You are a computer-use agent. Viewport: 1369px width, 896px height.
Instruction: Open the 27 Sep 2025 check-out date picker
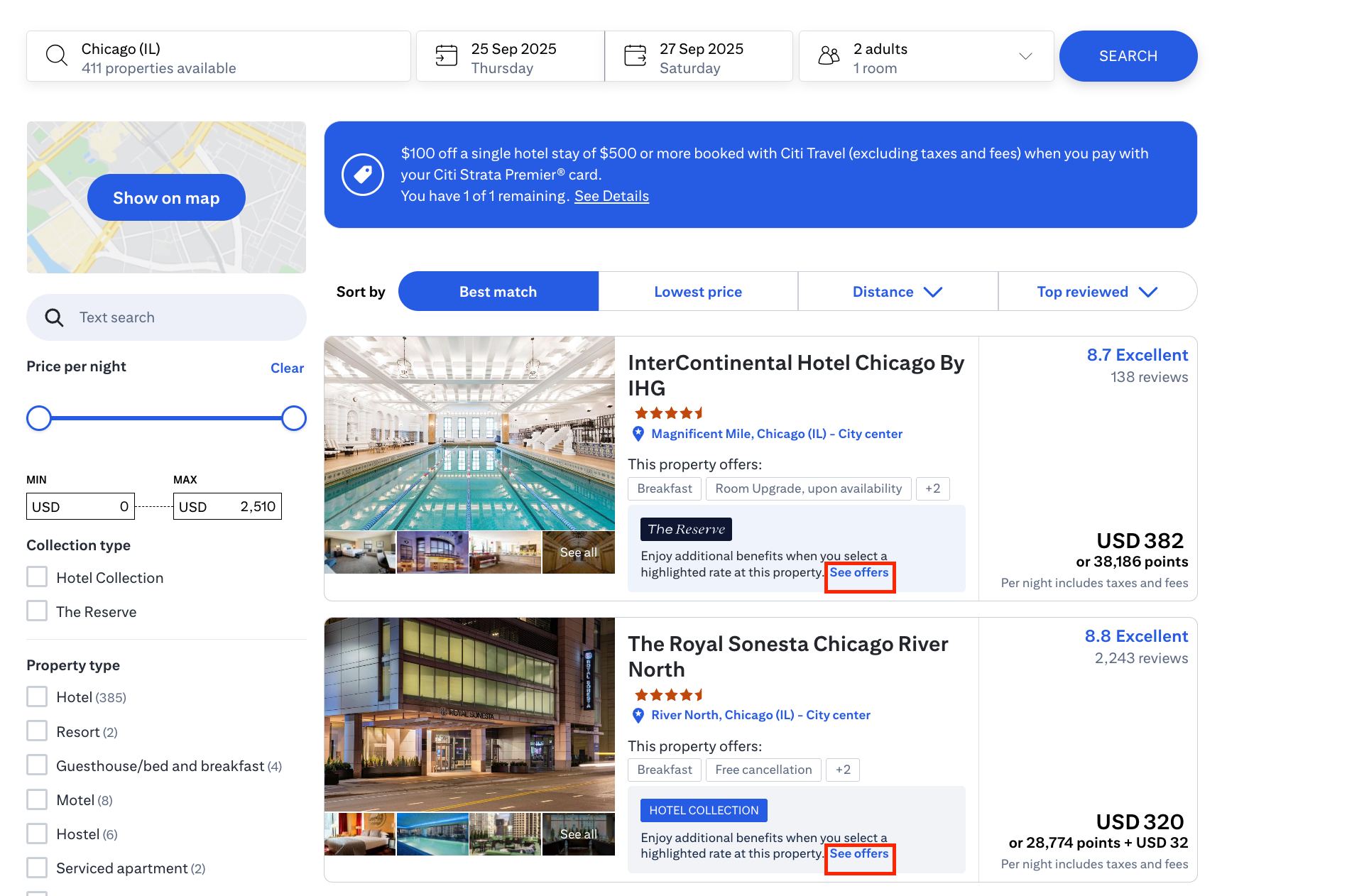coord(699,56)
